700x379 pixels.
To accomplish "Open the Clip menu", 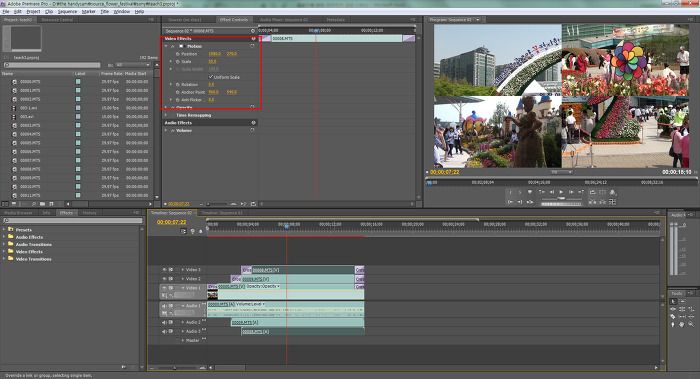I will point(49,12).
